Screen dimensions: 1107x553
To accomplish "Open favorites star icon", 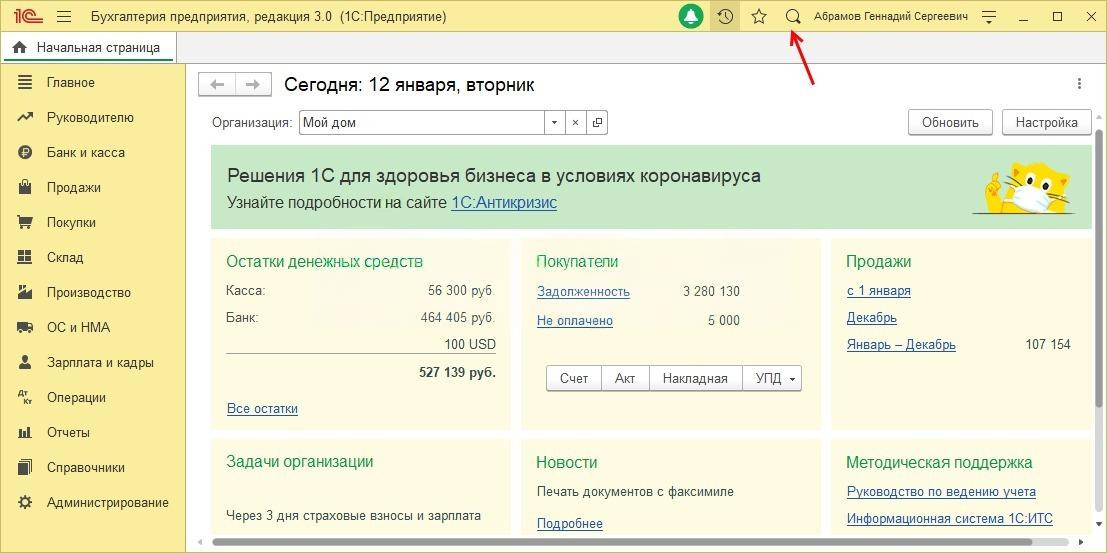I will click(759, 16).
